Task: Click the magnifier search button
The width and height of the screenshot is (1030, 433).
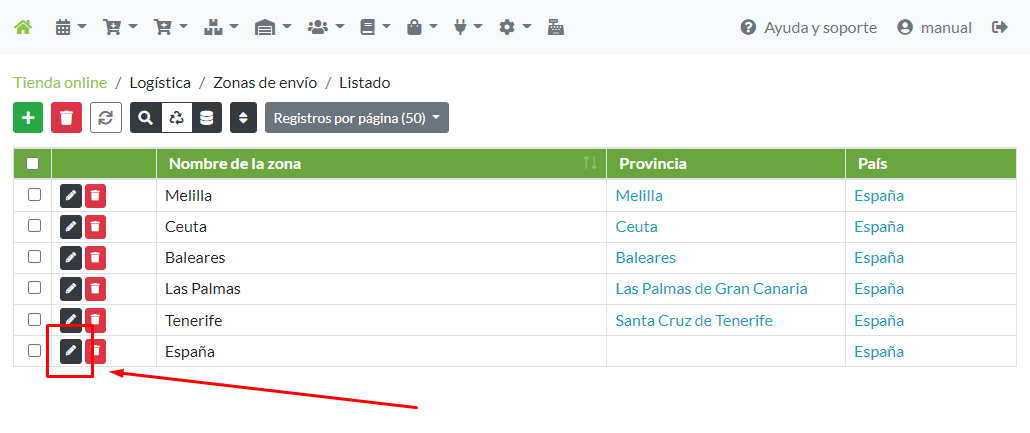Action: (146, 118)
